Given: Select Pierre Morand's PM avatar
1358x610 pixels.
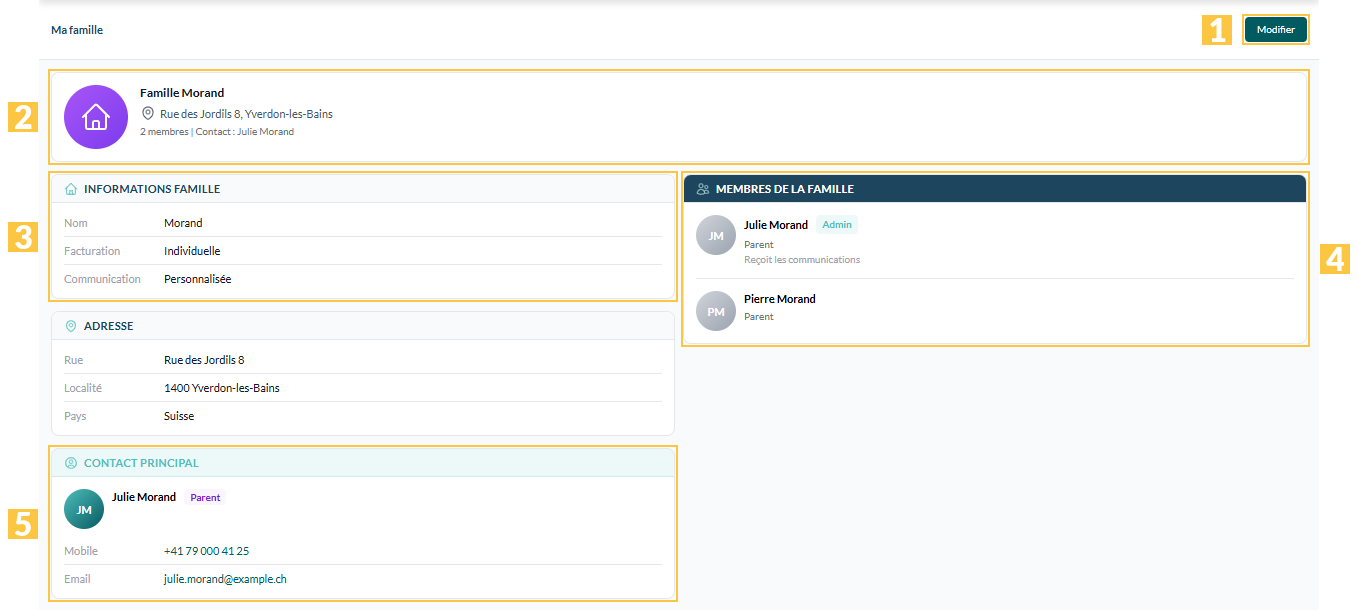Looking at the screenshot, I should pos(716,311).
